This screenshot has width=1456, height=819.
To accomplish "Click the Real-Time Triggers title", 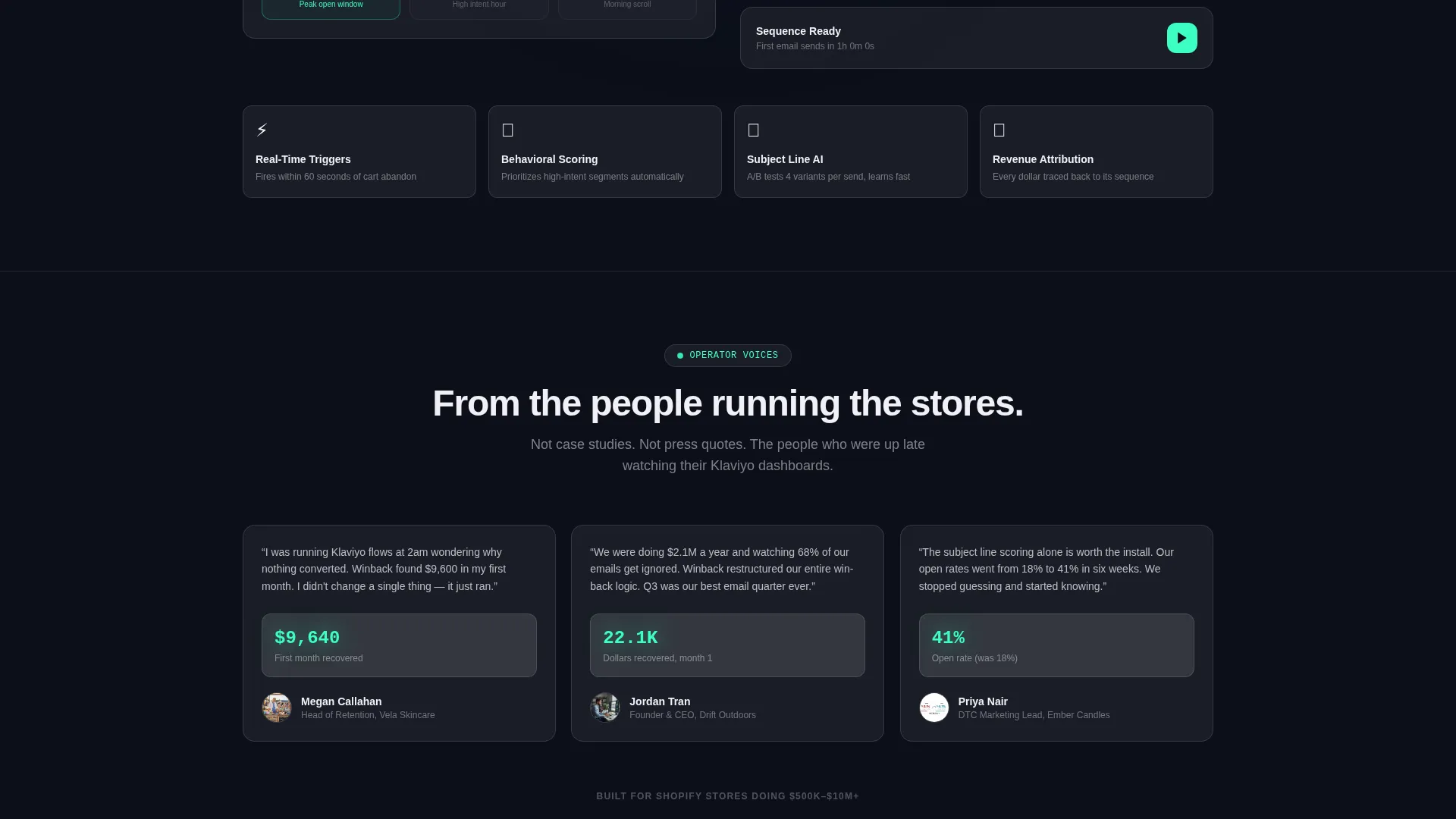I will 303,159.
